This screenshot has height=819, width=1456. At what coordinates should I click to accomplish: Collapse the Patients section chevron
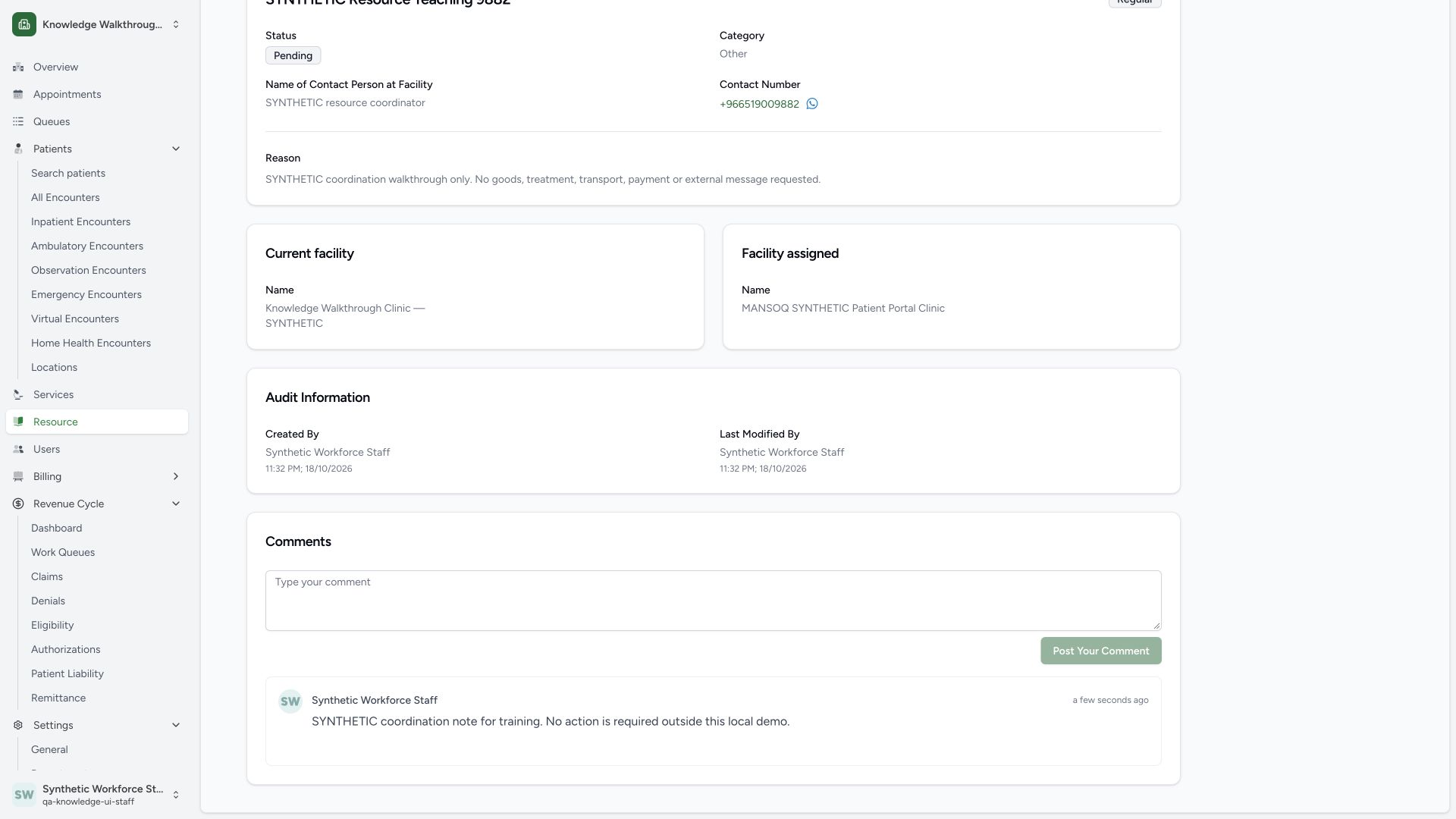coord(176,149)
